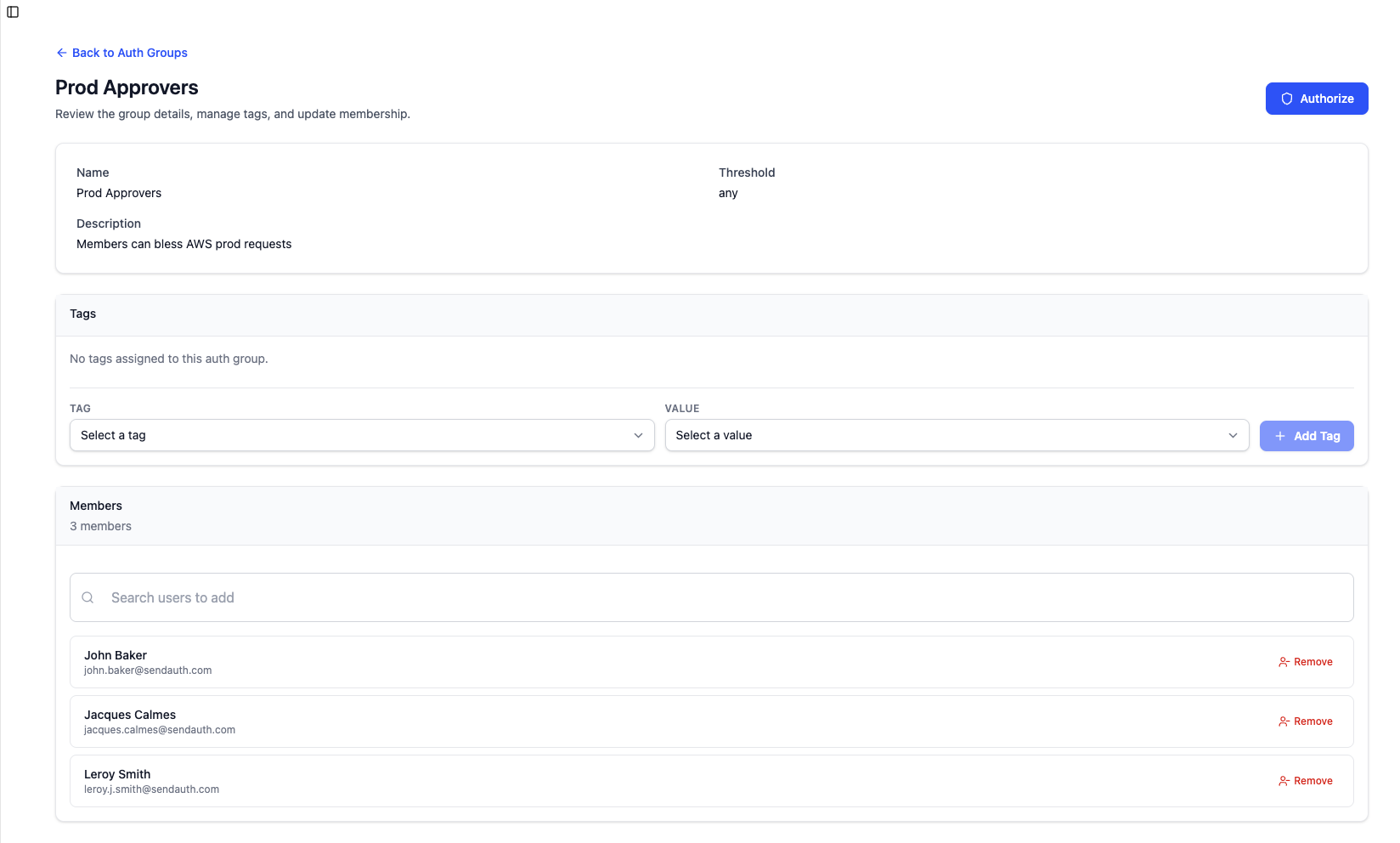
Task: Click the Jacques Calmes email address
Action: tap(160, 730)
